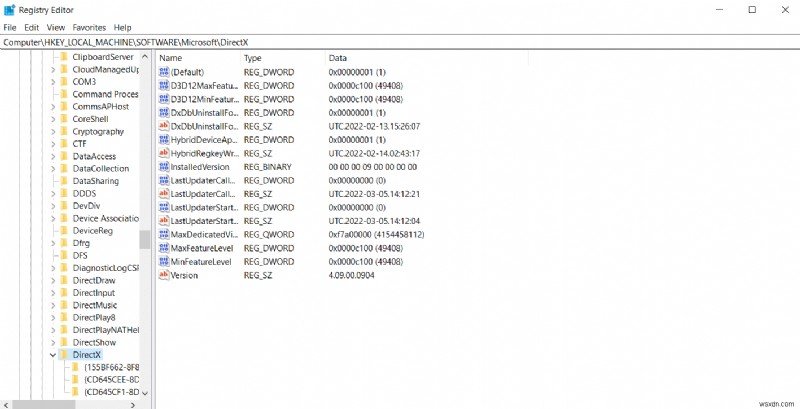The width and height of the screenshot is (800, 409).
Task: Click the REG_QWORD type cell
Action: pyautogui.click(x=269, y=235)
